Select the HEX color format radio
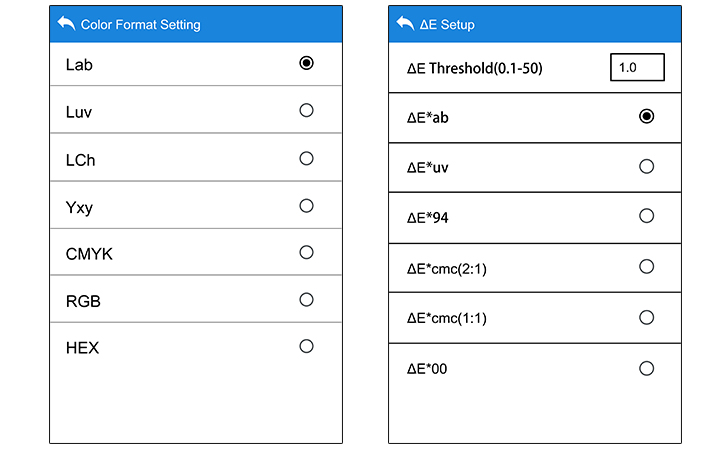Viewport: 726px width, 450px height. pyautogui.click(x=306, y=346)
